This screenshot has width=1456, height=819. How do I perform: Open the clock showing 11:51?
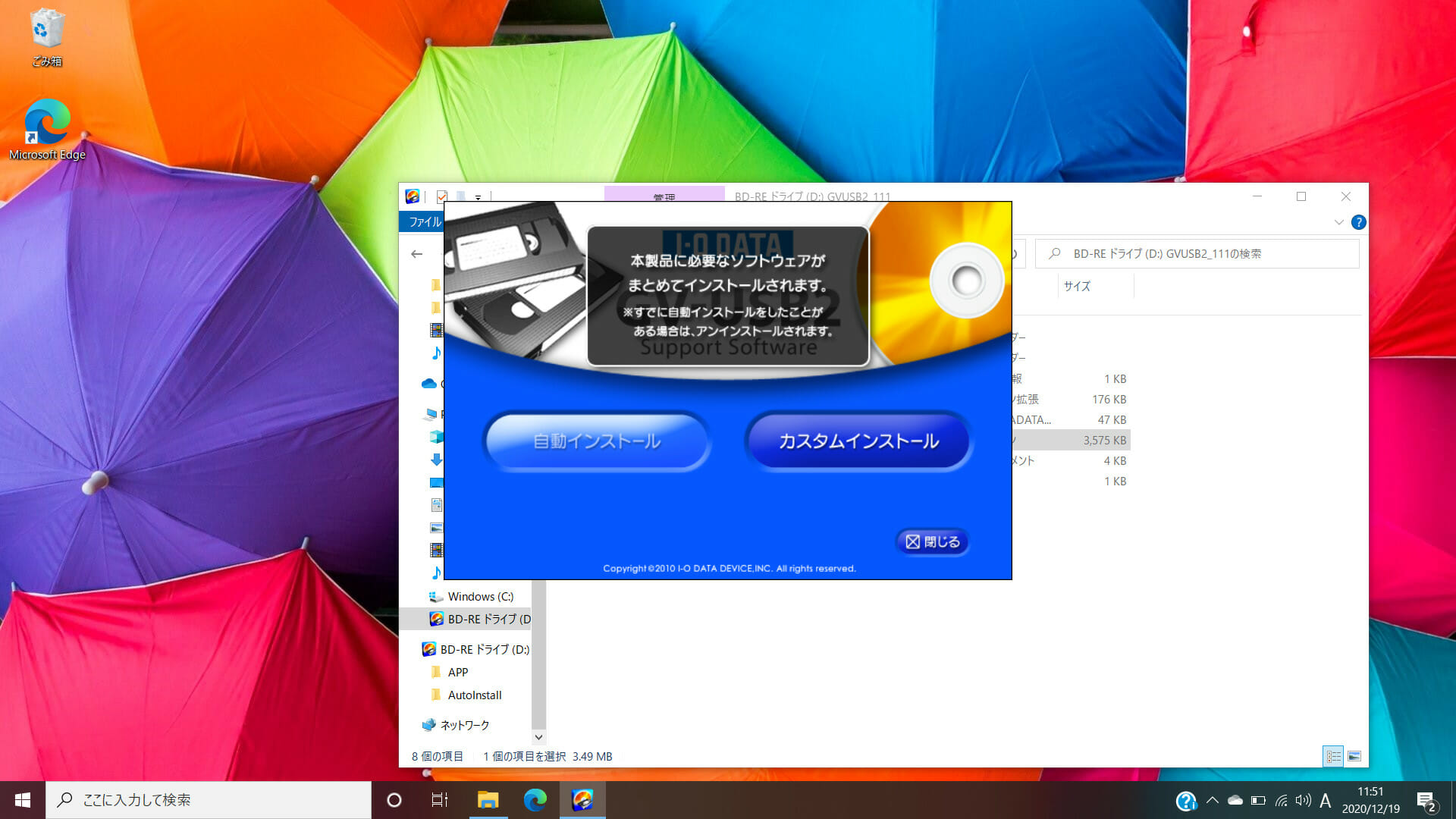pyautogui.click(x=1370, y=800)
